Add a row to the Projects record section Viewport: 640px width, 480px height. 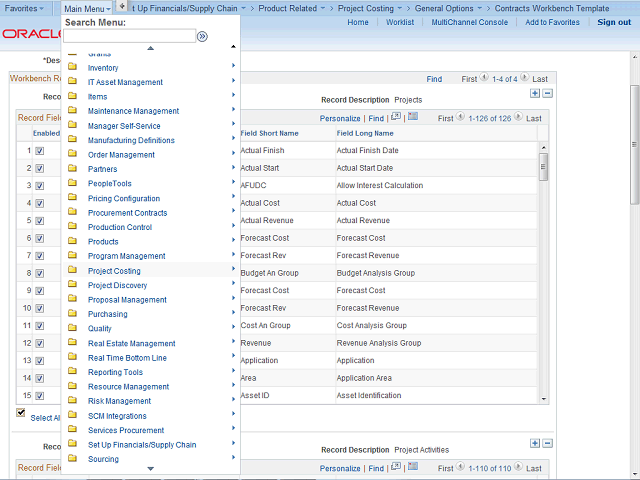pyautogui.click(x=535, y=93)
